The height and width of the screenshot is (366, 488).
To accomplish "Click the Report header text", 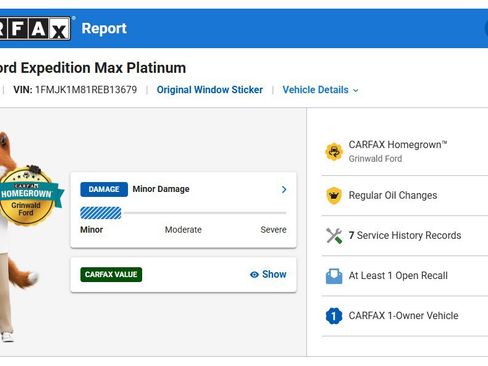I will 104,28.
